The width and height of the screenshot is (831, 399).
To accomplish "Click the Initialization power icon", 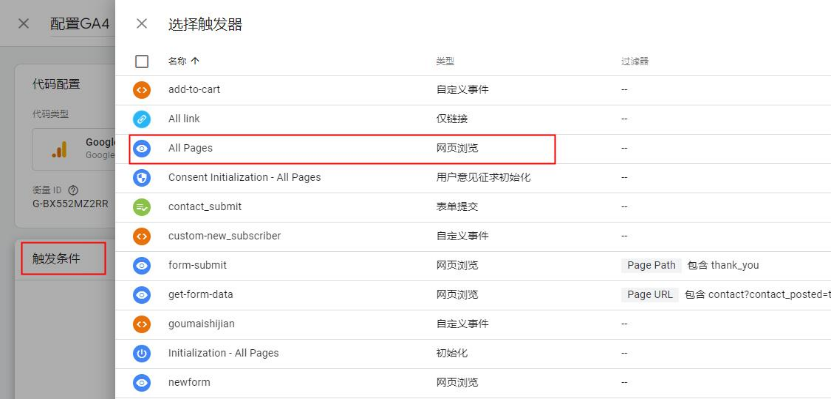I will [142, 353].
